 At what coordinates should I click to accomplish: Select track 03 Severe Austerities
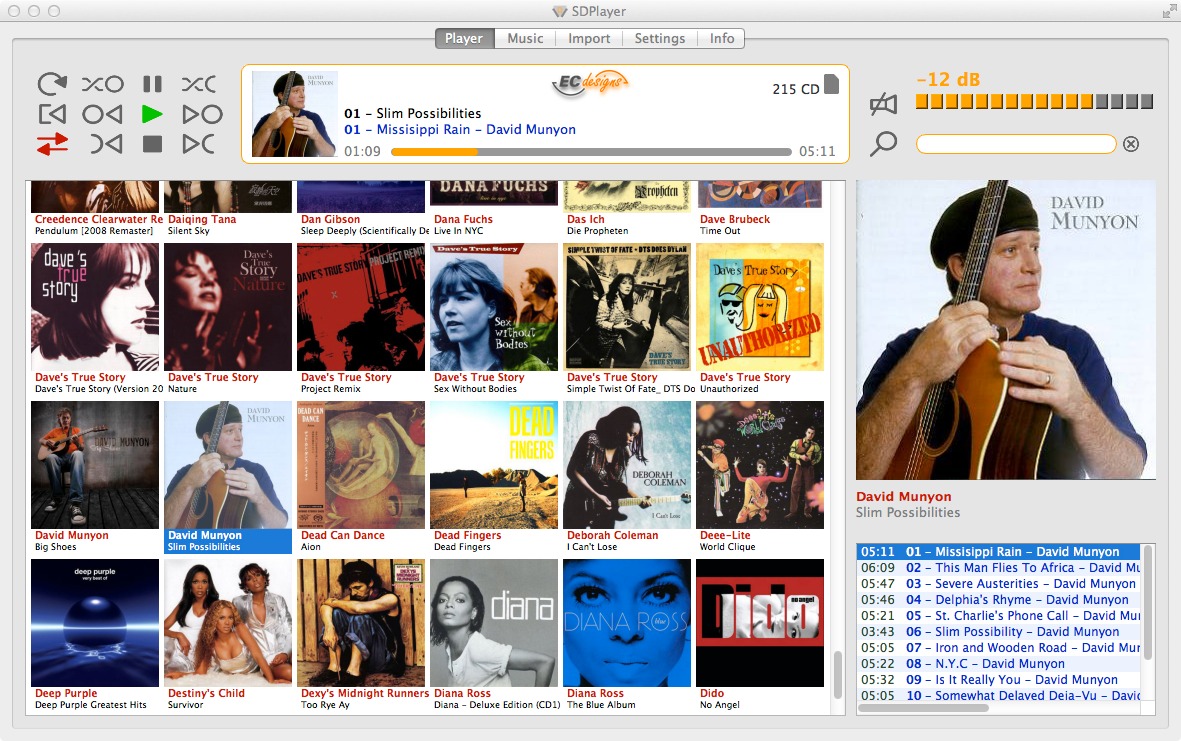pyautogui.click(x=999, y=584)
